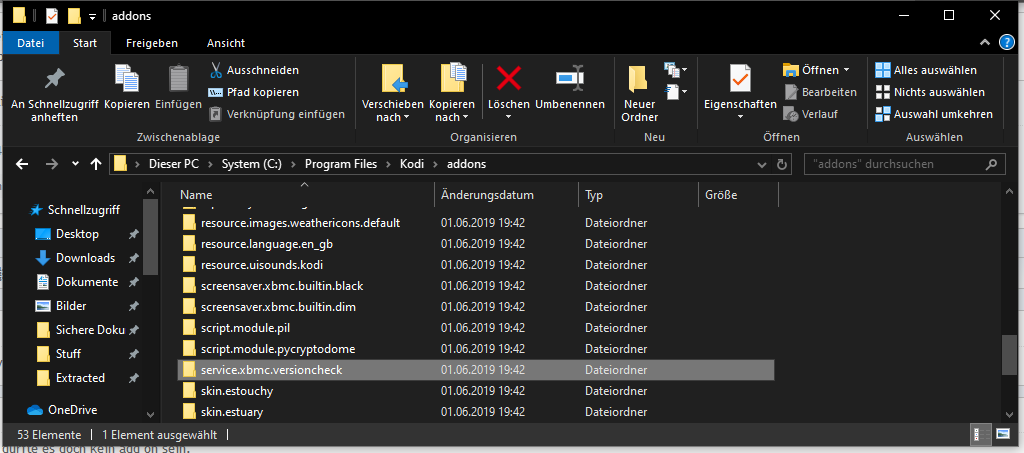Viewport: 1024px width, 453px height.
Task: Open Kopieren nach menu
Action: pos(452,94)
